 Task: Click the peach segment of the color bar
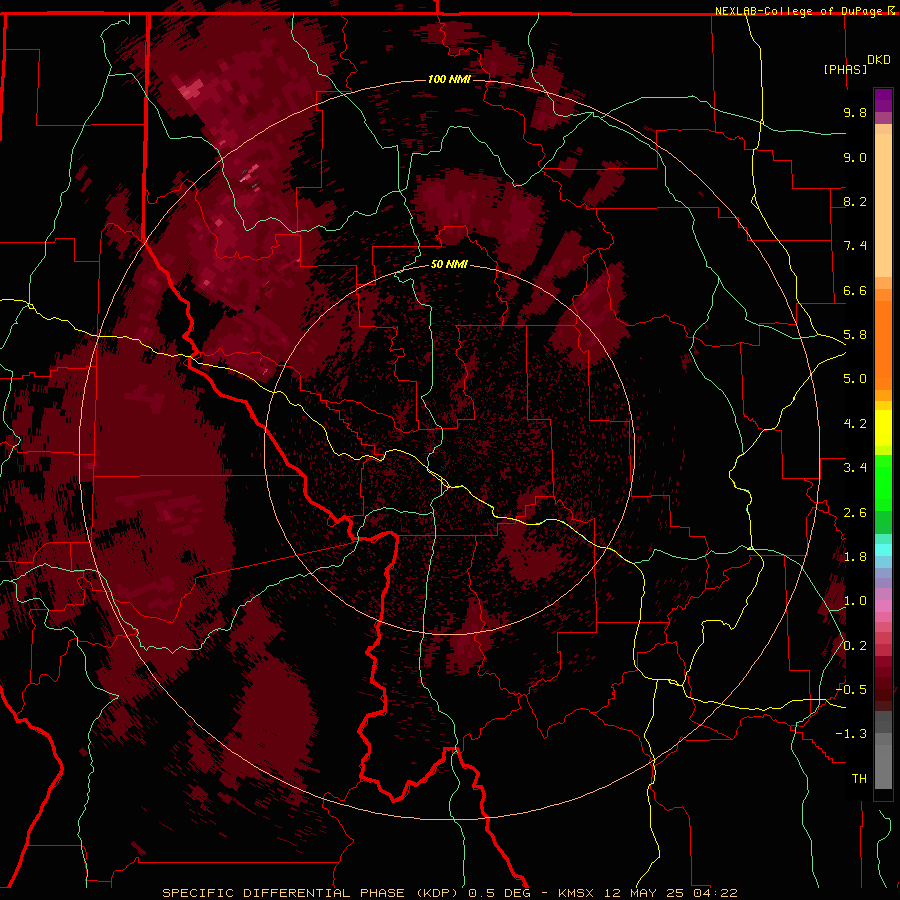883,201
